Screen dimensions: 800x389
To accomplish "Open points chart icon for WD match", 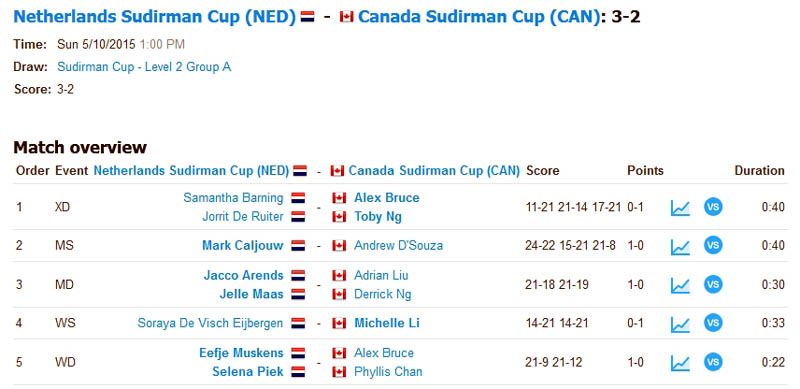I will point(680,363).
